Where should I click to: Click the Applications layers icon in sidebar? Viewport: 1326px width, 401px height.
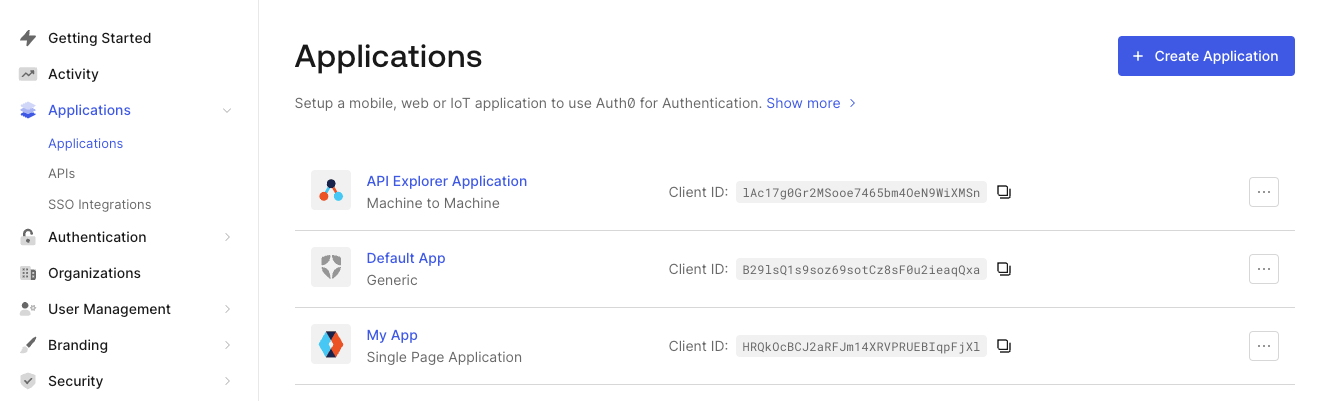tap(28, 110)
